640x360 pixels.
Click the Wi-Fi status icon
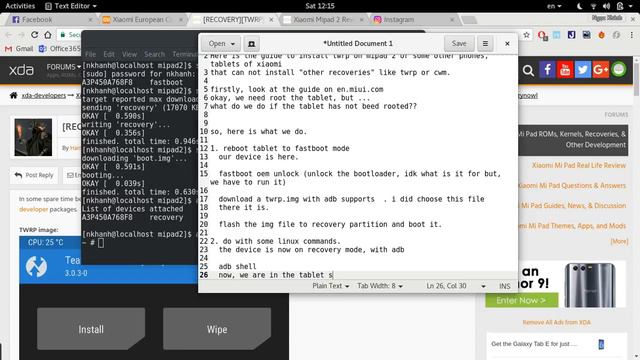click(x=593, y=6)
